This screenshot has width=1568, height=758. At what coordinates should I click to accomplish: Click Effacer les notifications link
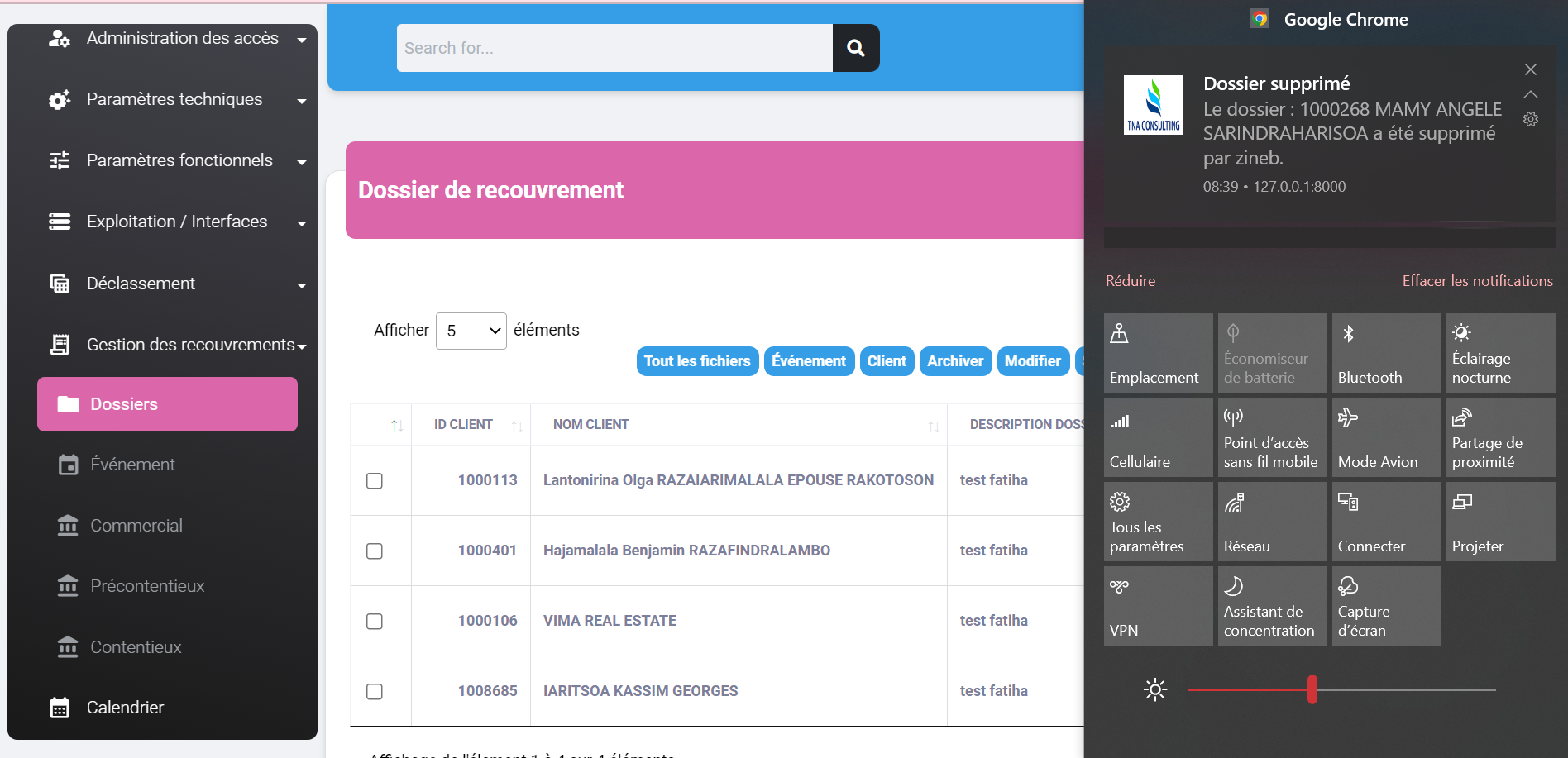coord(1477,281)
